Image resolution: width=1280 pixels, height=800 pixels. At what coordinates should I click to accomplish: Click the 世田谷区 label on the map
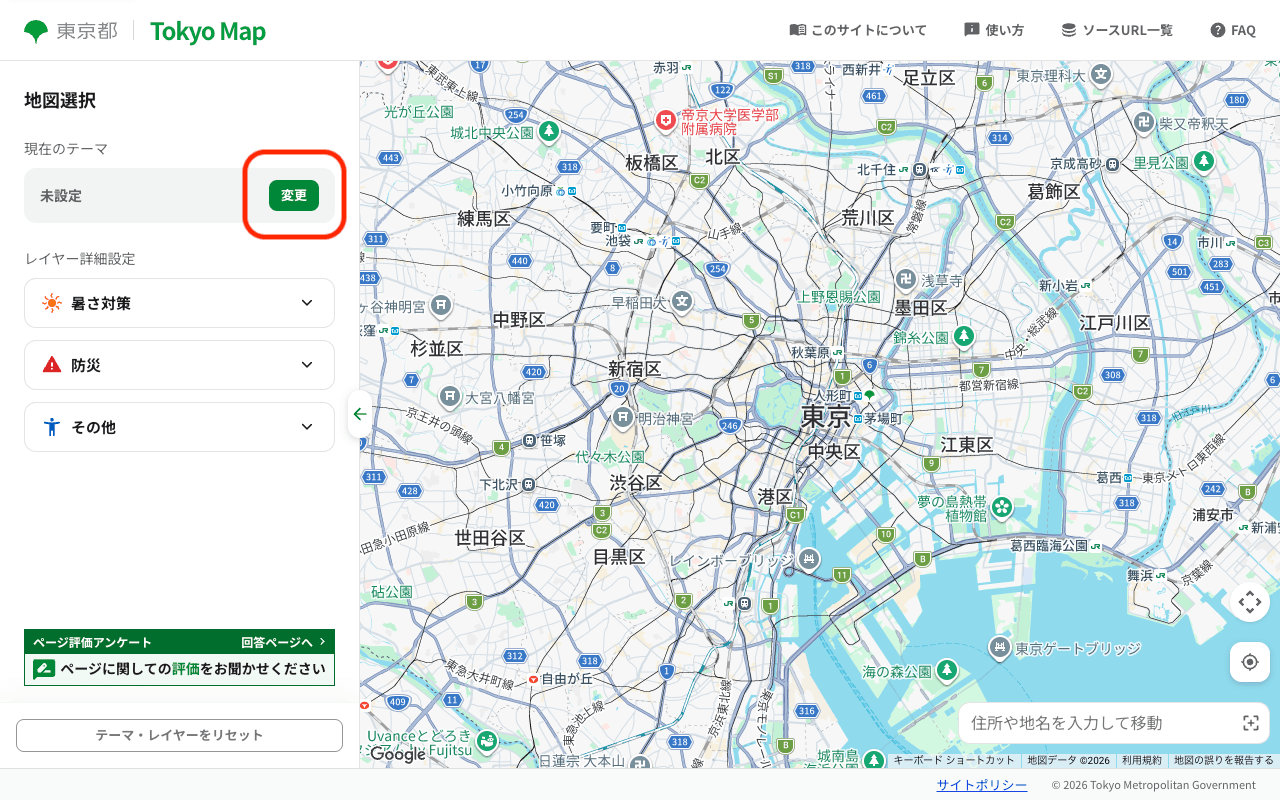click(x=490, y=537)
